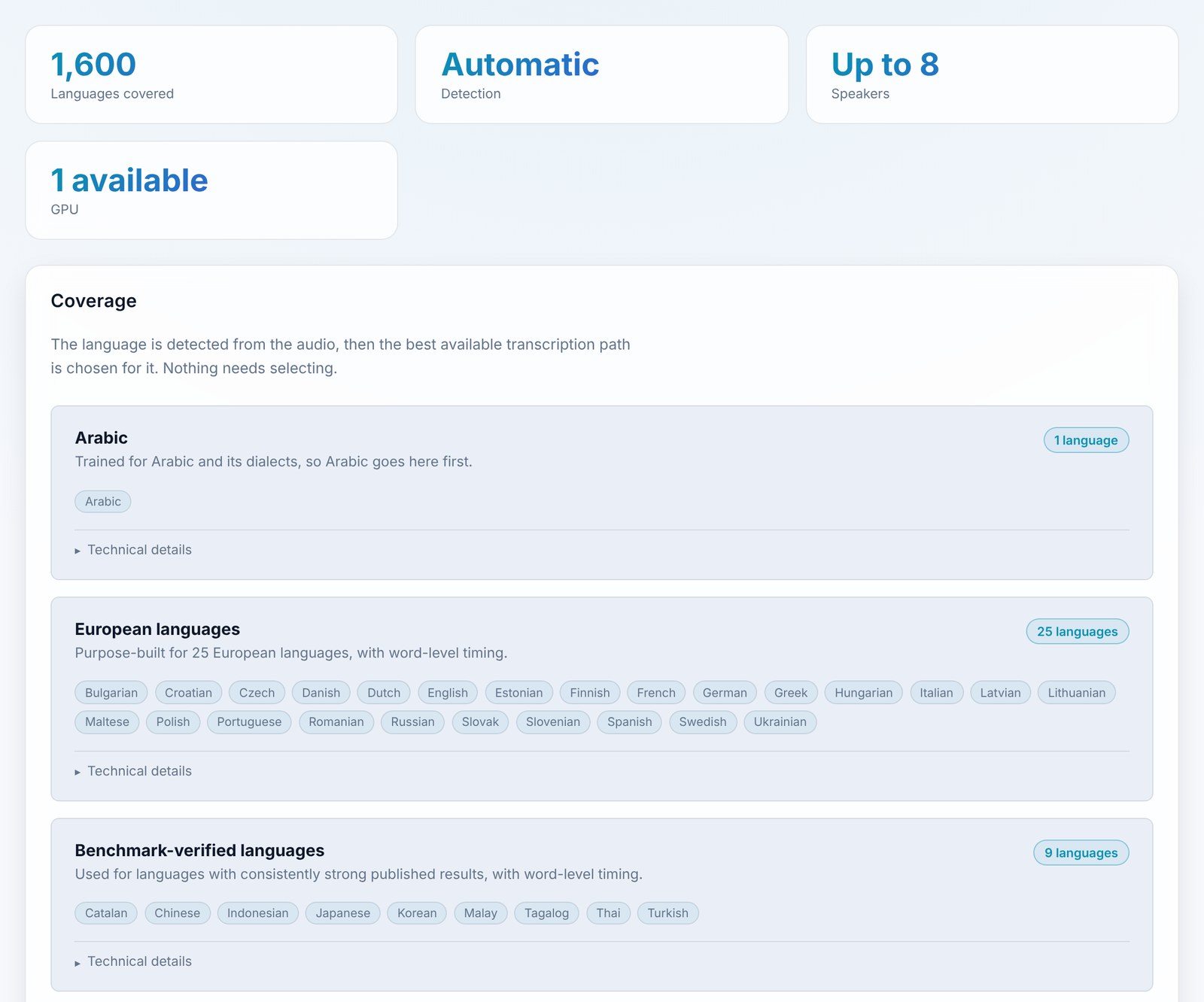Select the Portuguese language chip

tap(249, 722)
